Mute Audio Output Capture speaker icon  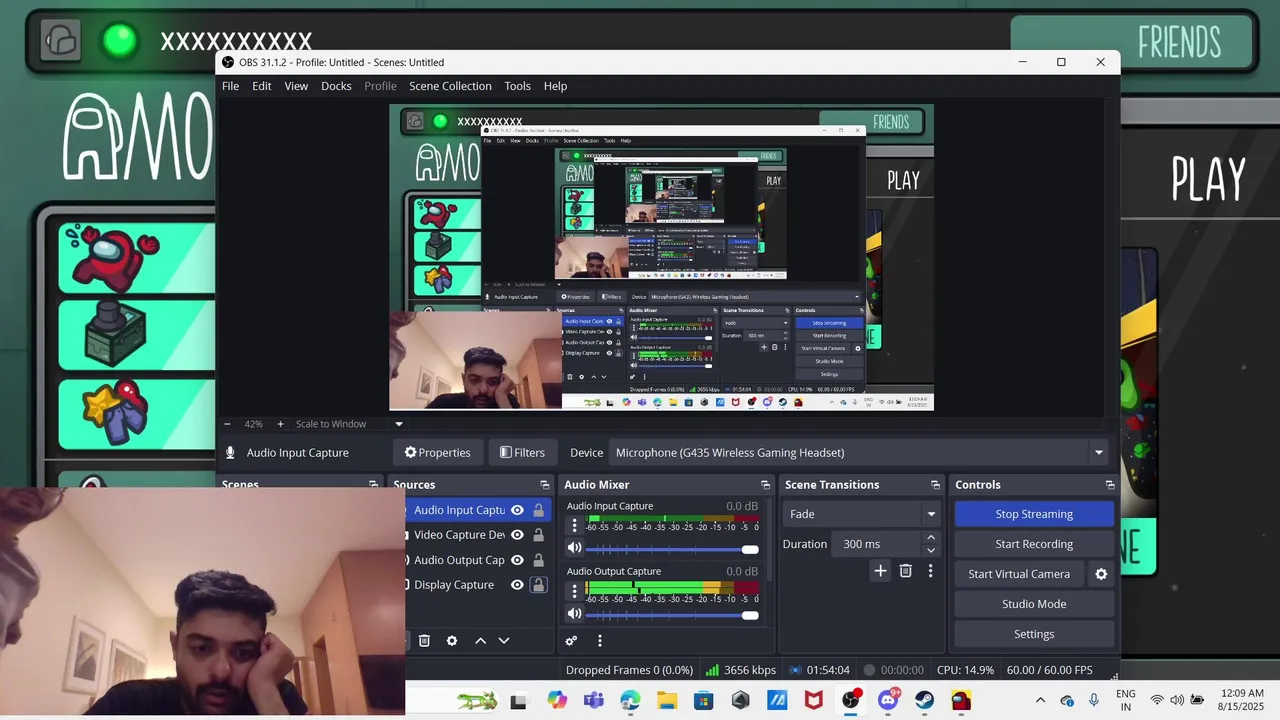[x=574, y=613]
